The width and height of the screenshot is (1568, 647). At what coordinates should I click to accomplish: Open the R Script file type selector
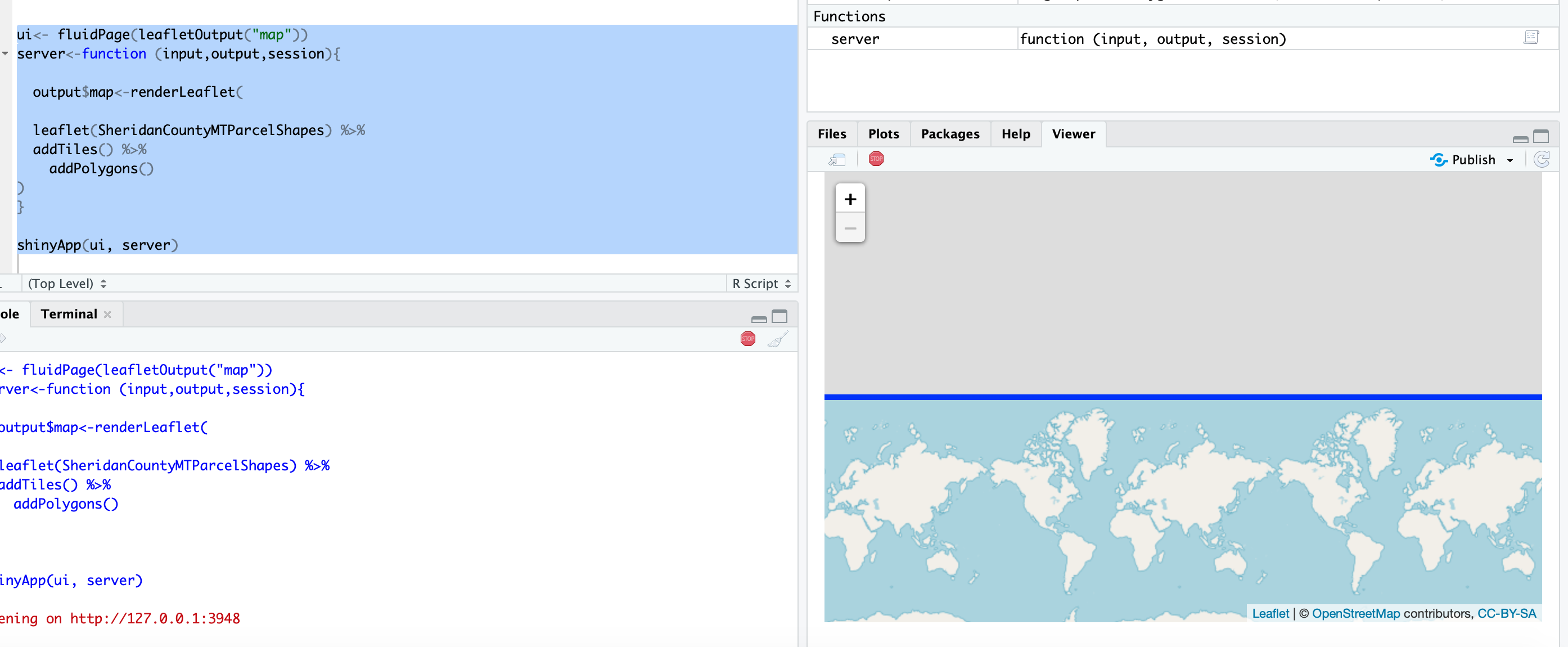[x=761, y=284]
